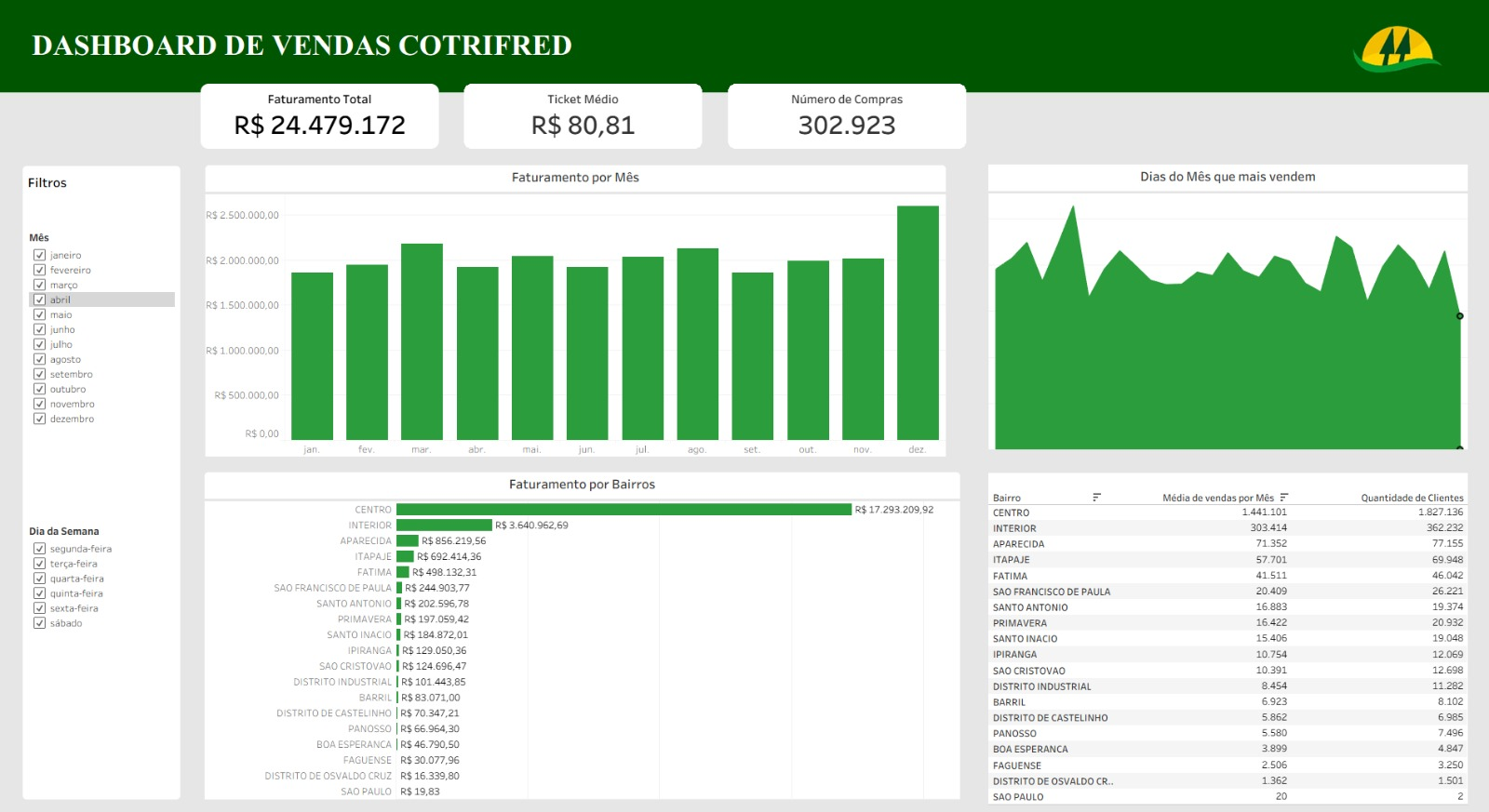Select the dezembro bar in monthly chart
The height and width of the screenshot is (812, 1489).
point(918,323)
